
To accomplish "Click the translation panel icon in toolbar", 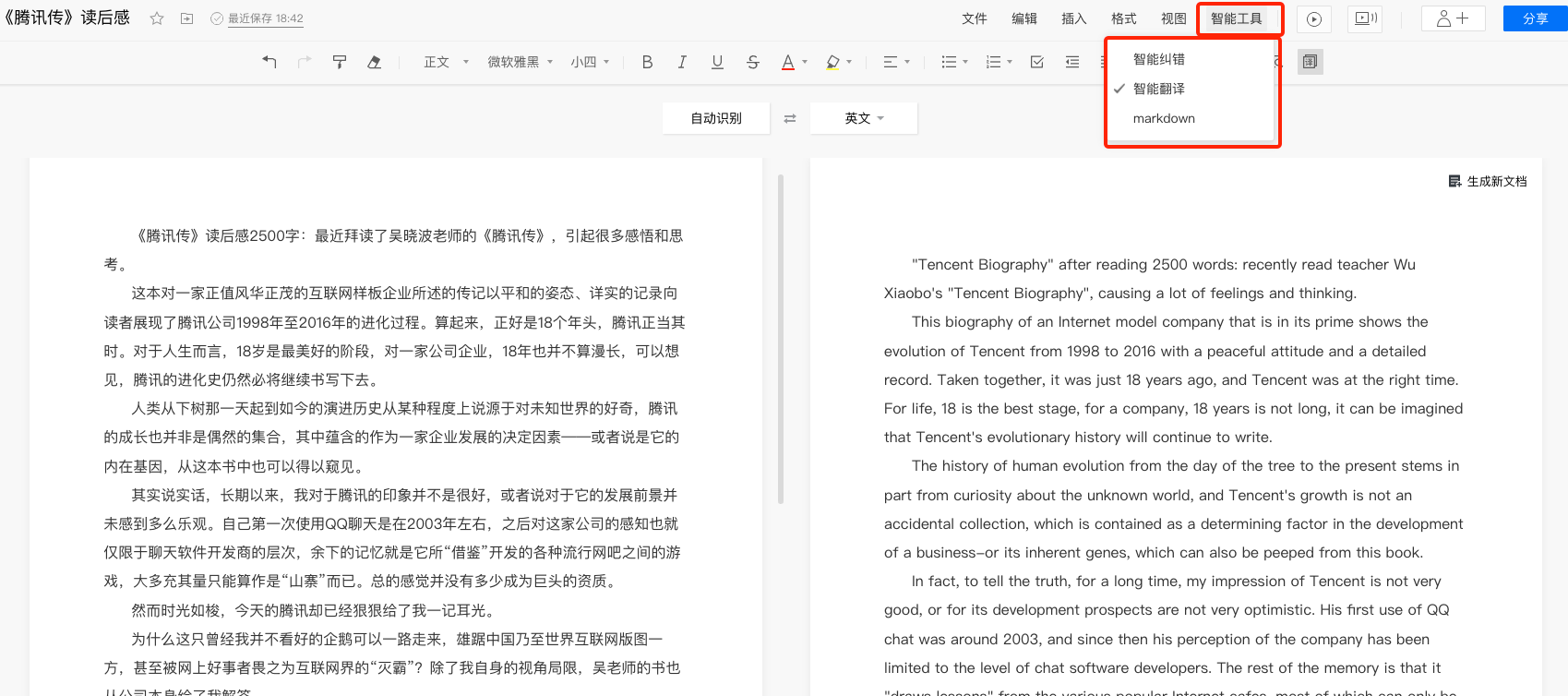I will [1311, 62].
